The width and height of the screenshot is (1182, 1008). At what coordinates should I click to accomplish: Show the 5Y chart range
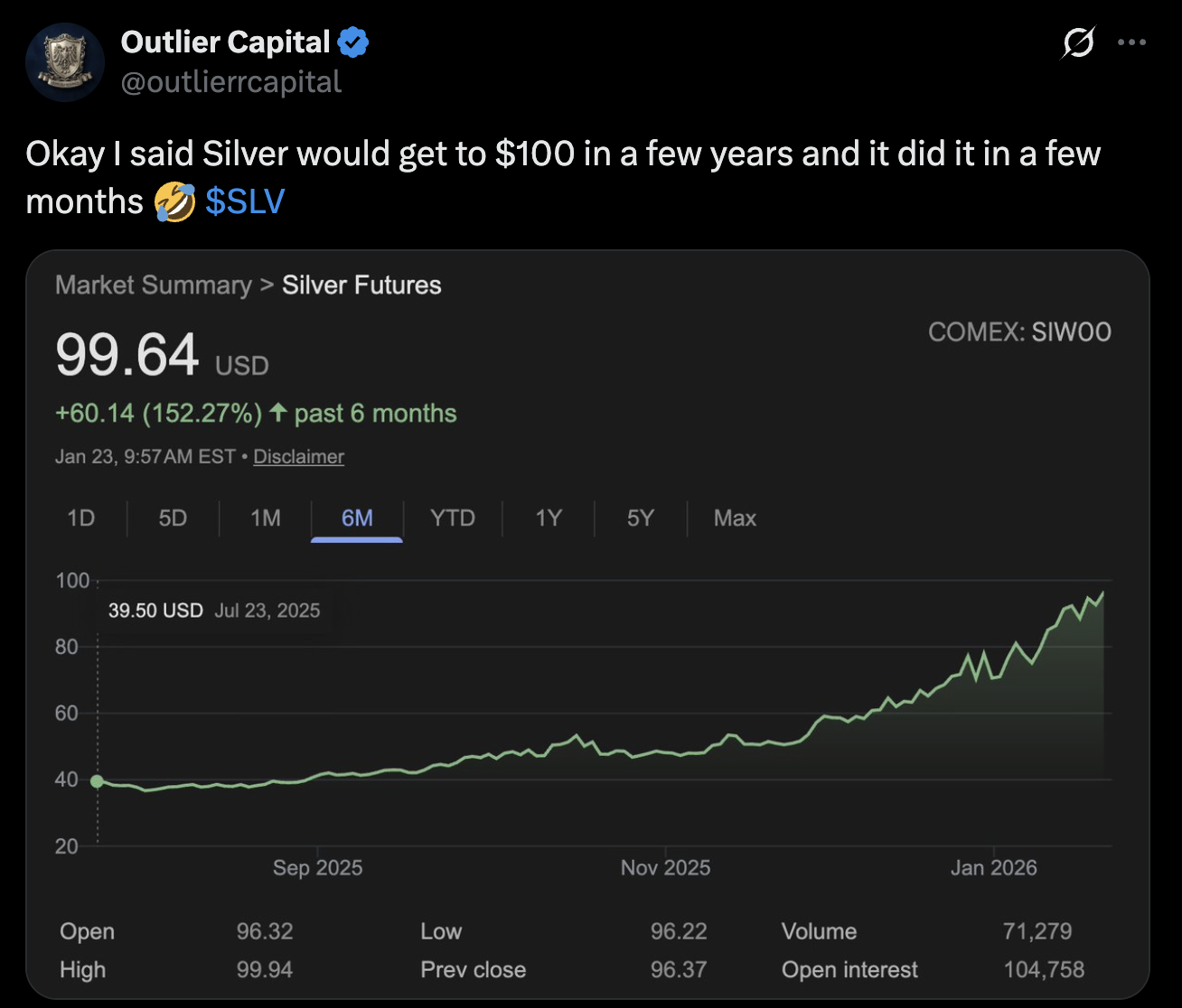(x=641, y=518)
